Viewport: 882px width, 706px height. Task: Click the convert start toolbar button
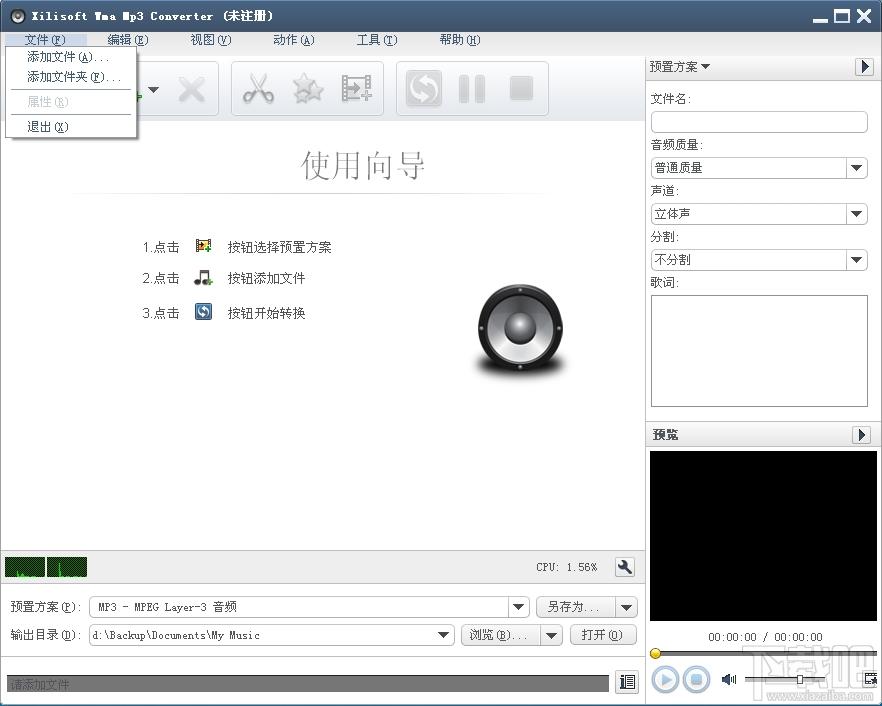(x=424, y=88)
